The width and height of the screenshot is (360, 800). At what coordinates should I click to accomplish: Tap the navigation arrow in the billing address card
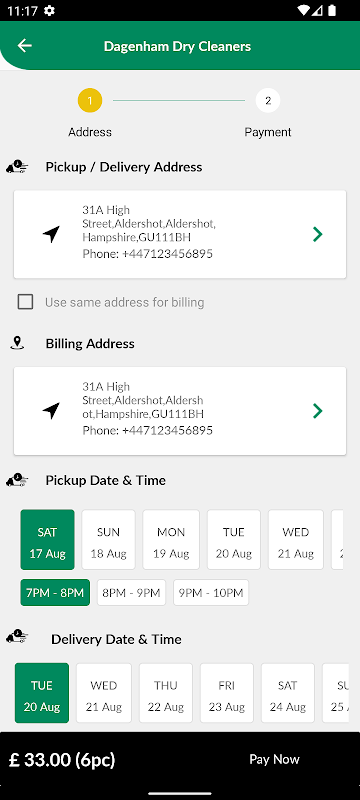pyautogui.click(x=51, y=411)
